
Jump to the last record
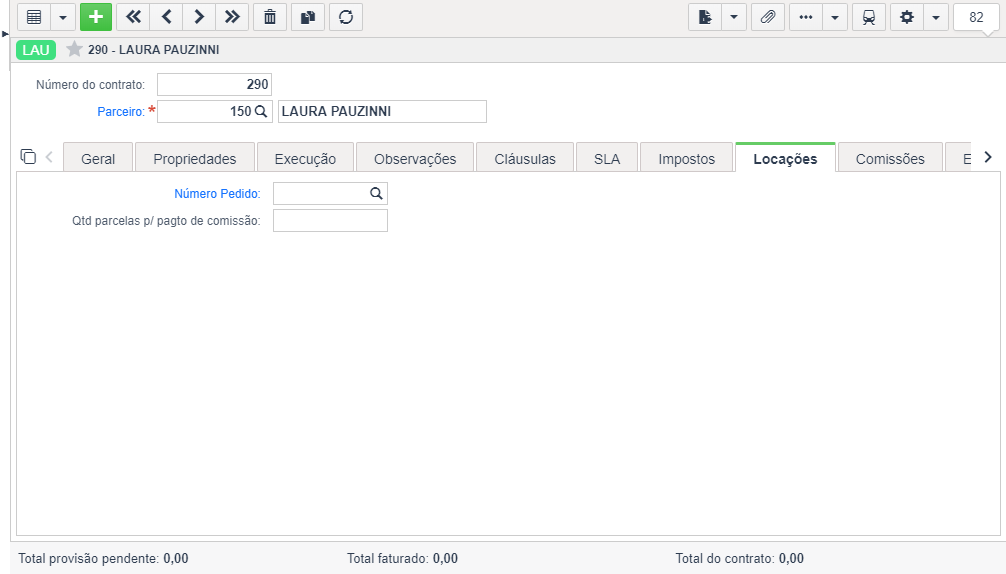[x=232, y=17]
